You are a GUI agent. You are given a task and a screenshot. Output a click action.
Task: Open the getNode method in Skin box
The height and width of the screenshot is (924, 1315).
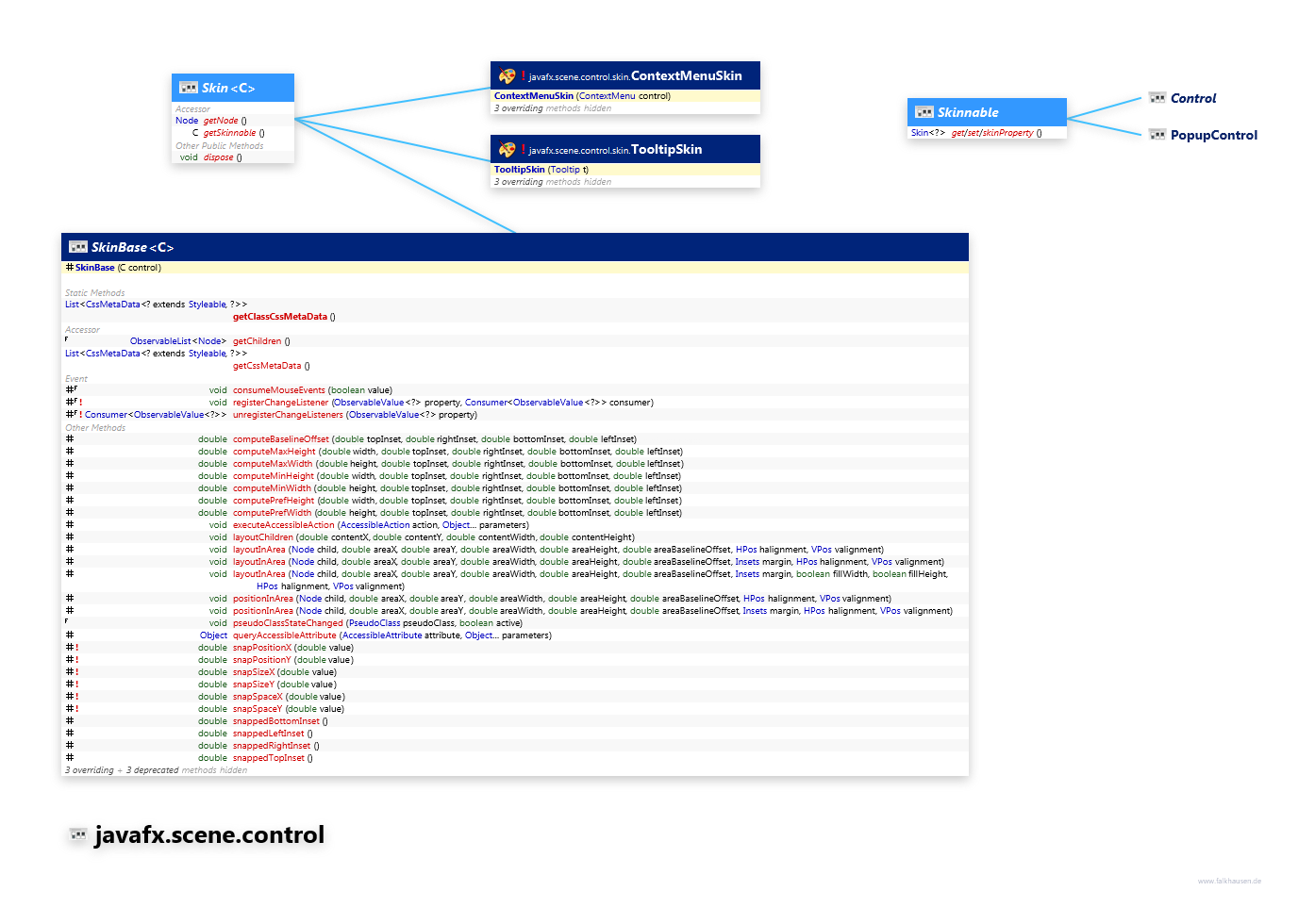[x=221, y=121]
